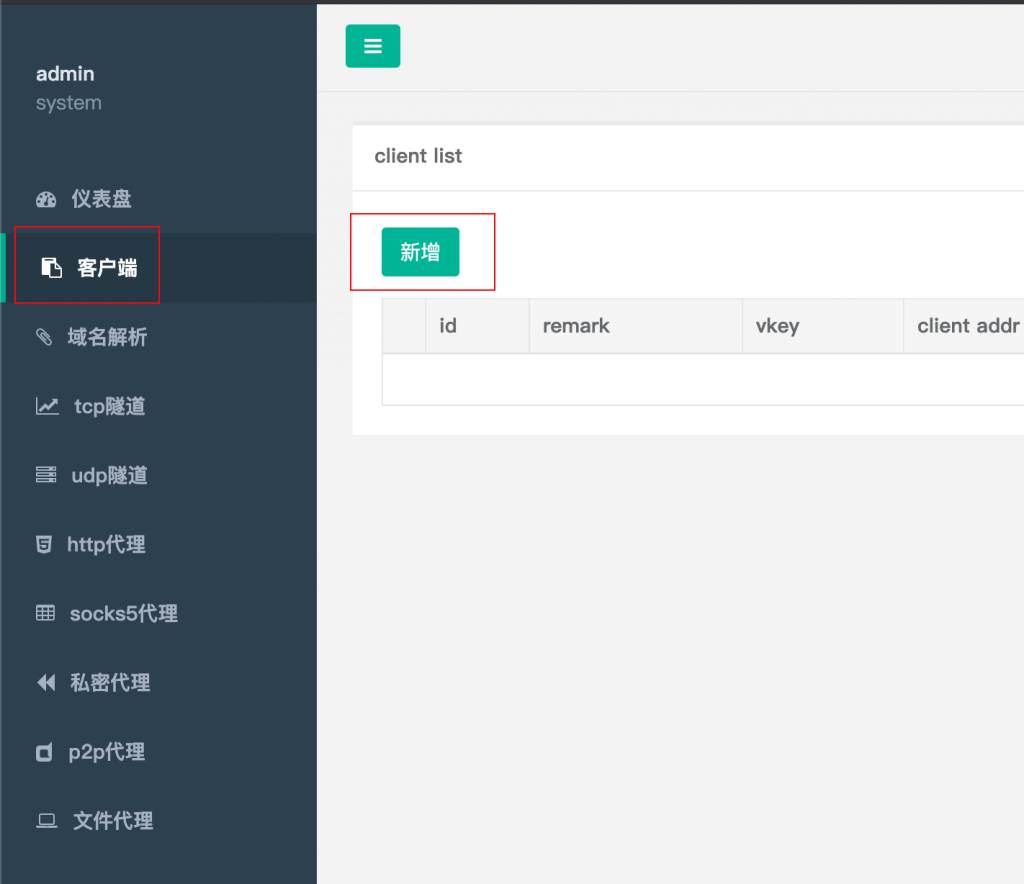Click the line chart icon beside tcp隧道
Viewport: 1024px width, 884px height.
click(47, 407)
